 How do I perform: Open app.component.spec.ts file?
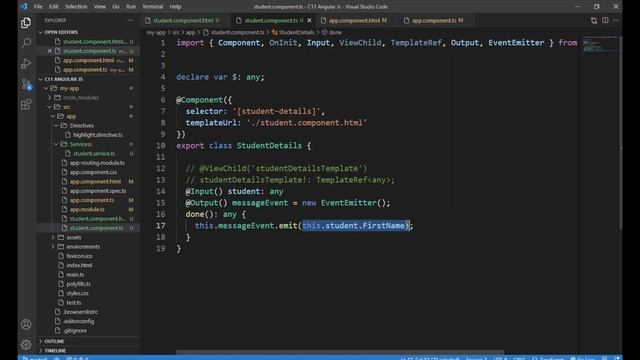click(98, 191)
